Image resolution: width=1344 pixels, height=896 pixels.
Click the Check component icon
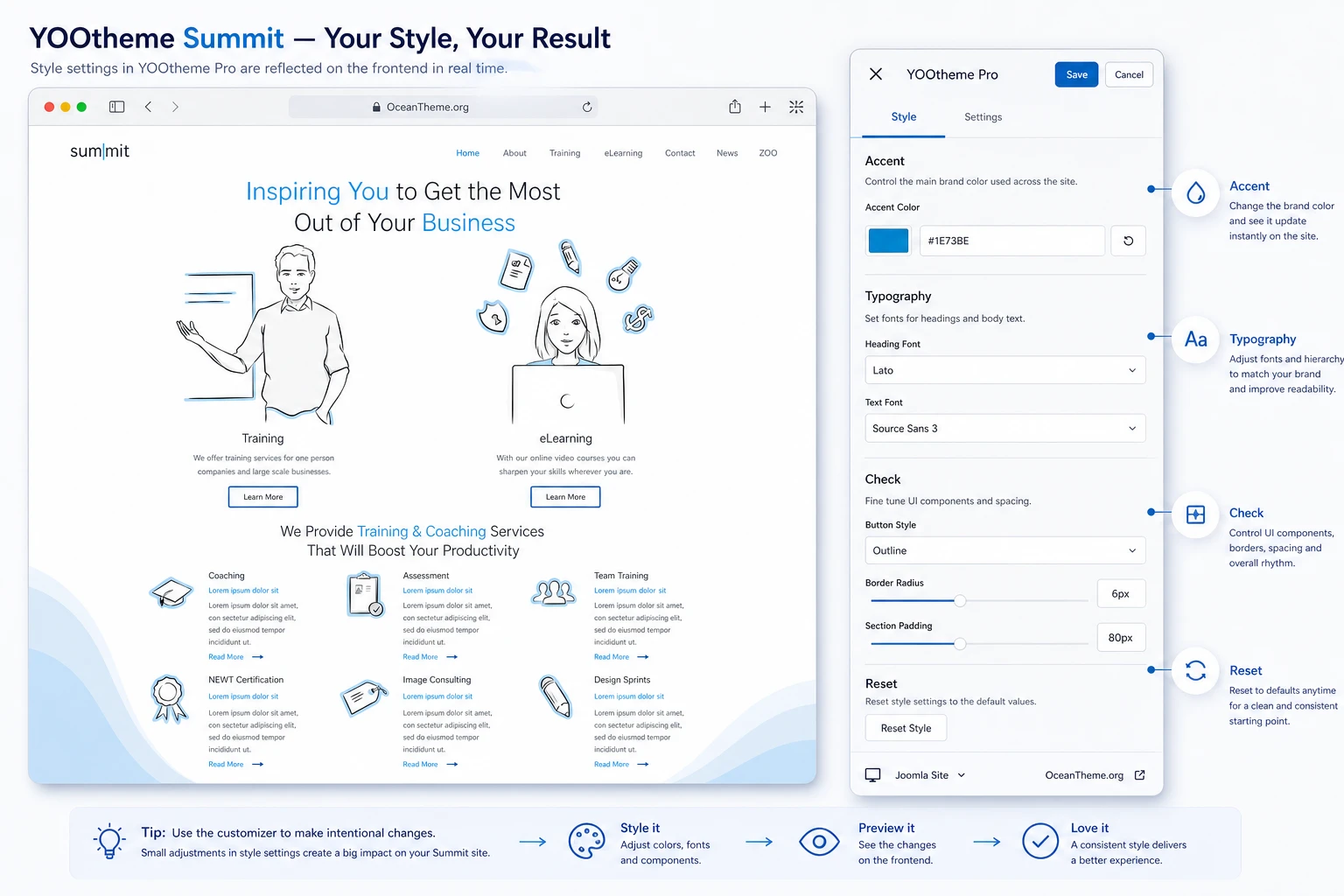[1196, 514]
